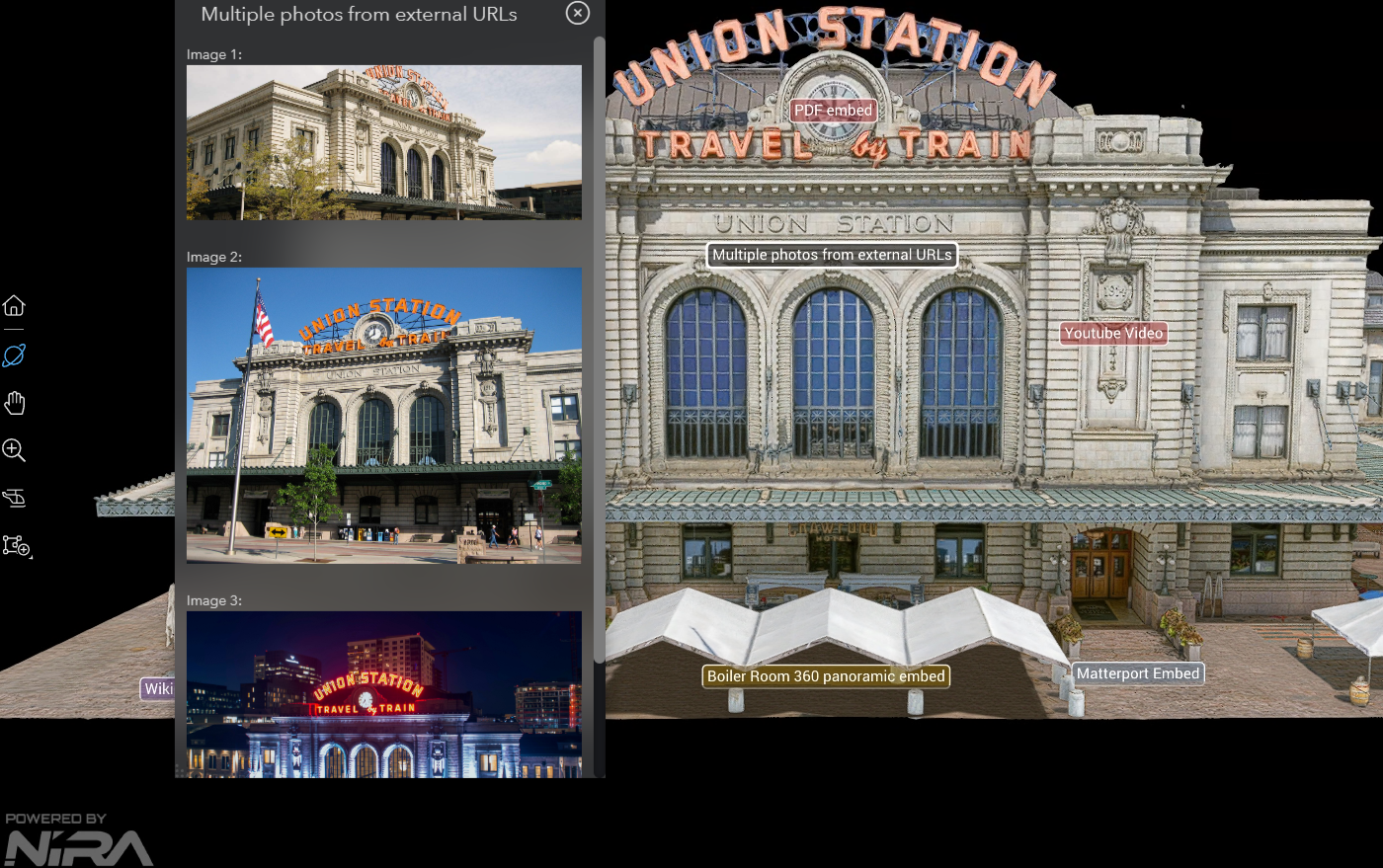Click the 'Image 2:' label

click(214, 257)
